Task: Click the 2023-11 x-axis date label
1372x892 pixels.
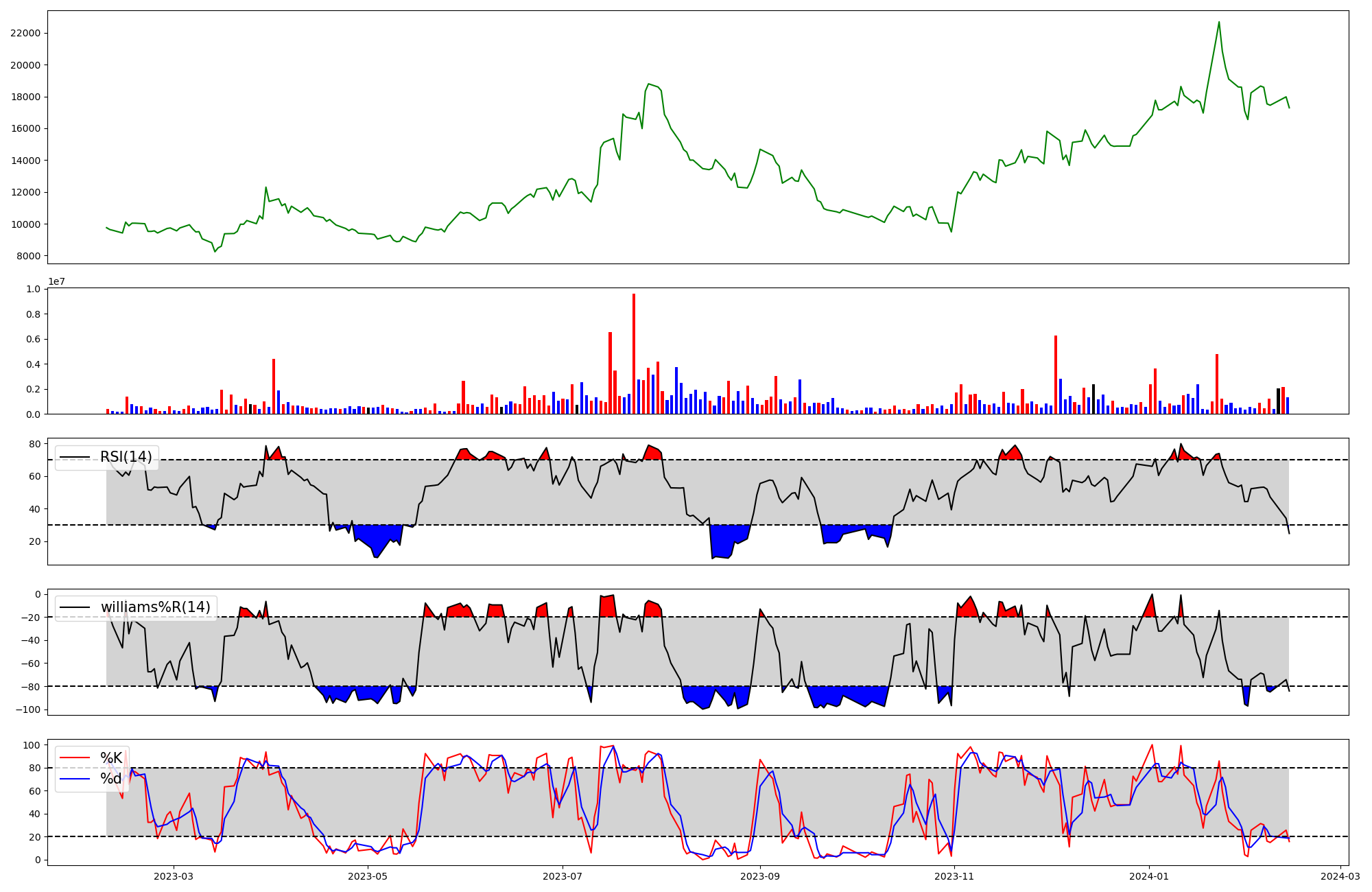Action: [955, 876]
